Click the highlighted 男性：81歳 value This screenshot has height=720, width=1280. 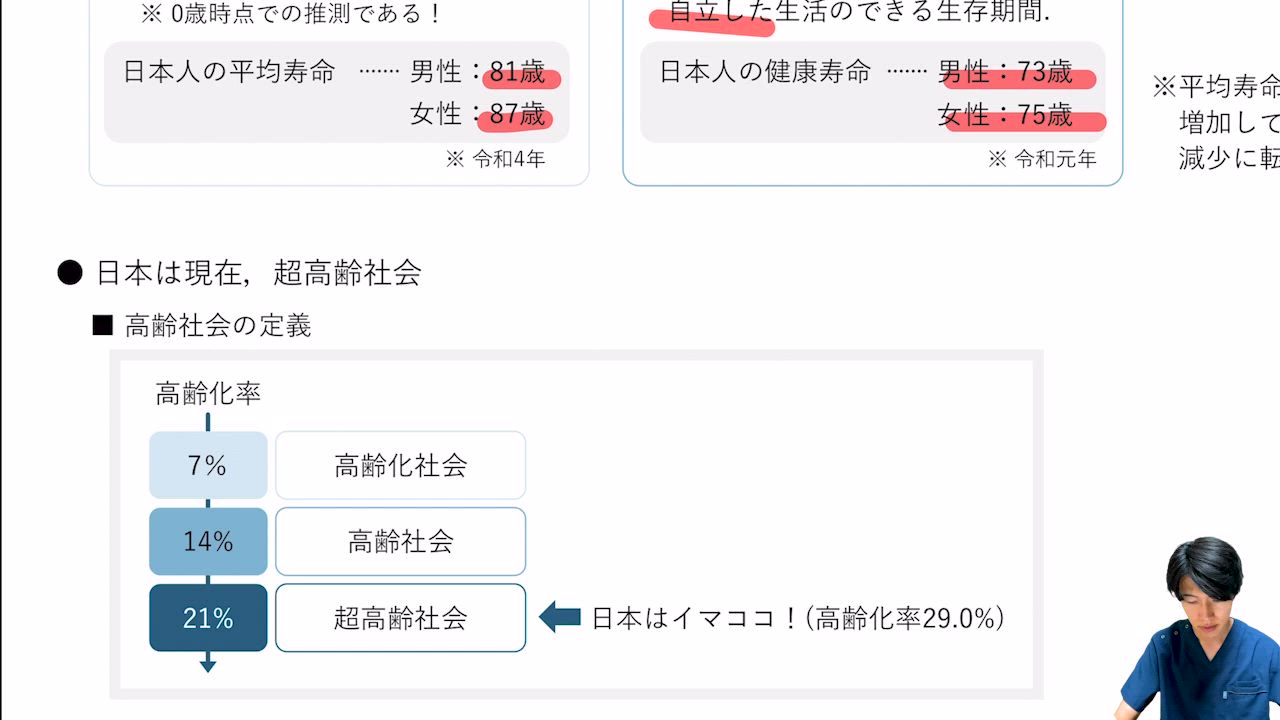pos(518,73)
